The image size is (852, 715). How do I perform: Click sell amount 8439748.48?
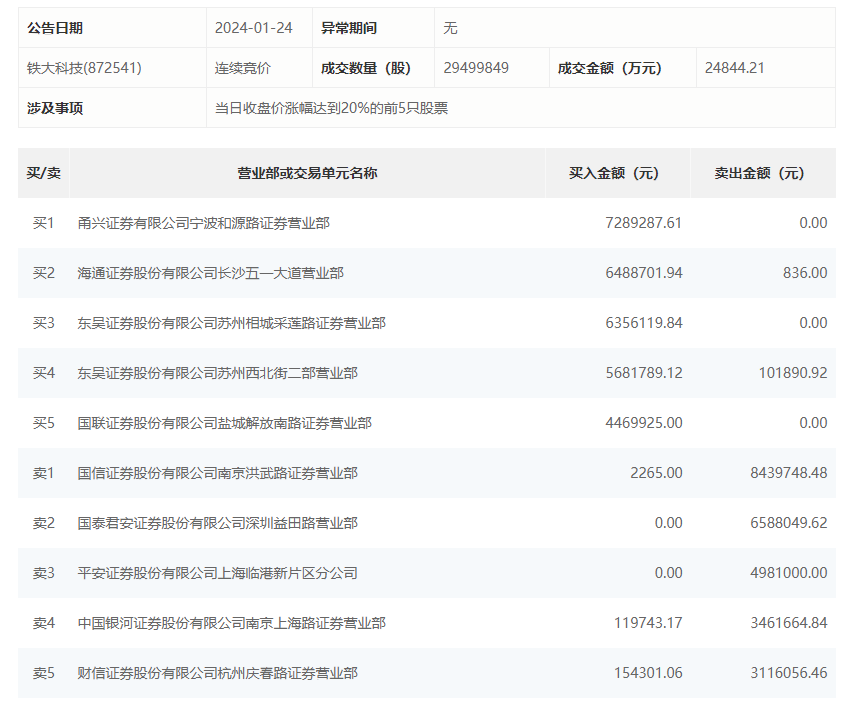click(x=788, y=473)
